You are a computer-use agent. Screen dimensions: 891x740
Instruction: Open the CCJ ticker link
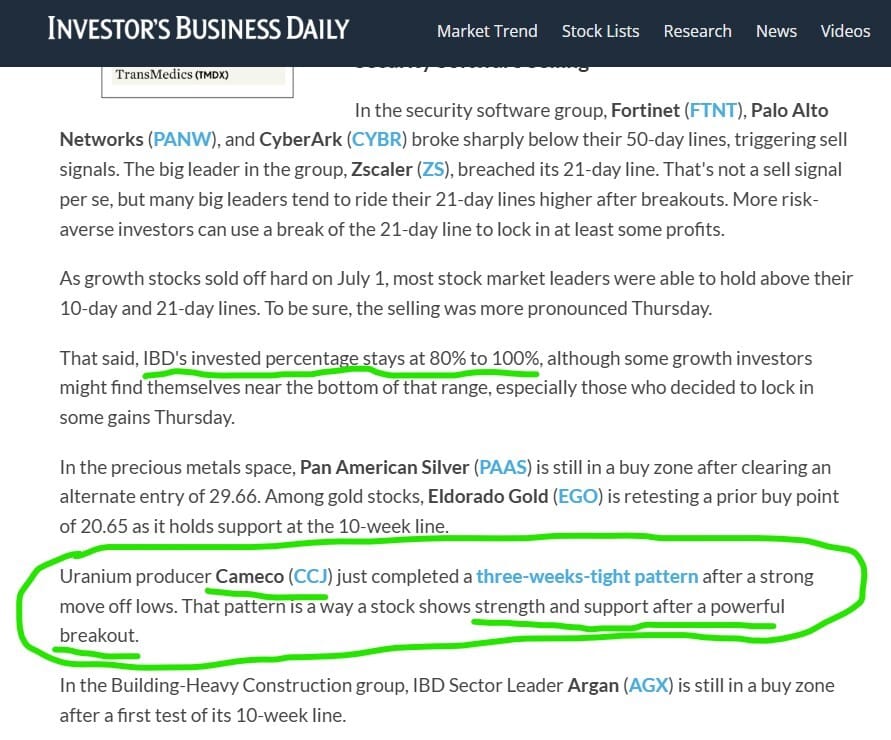310,576
